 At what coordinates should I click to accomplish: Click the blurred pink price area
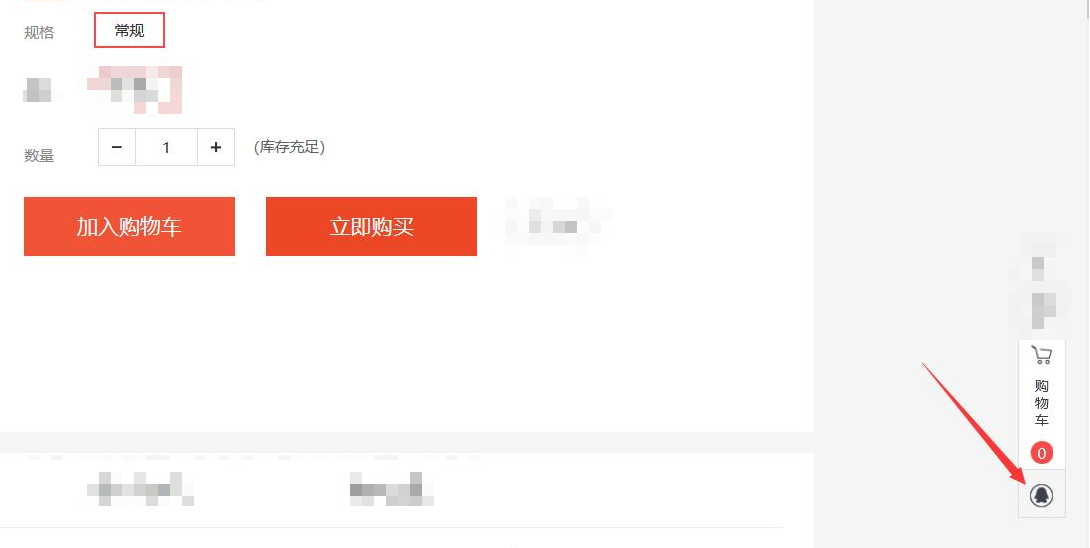pos(135,90)
